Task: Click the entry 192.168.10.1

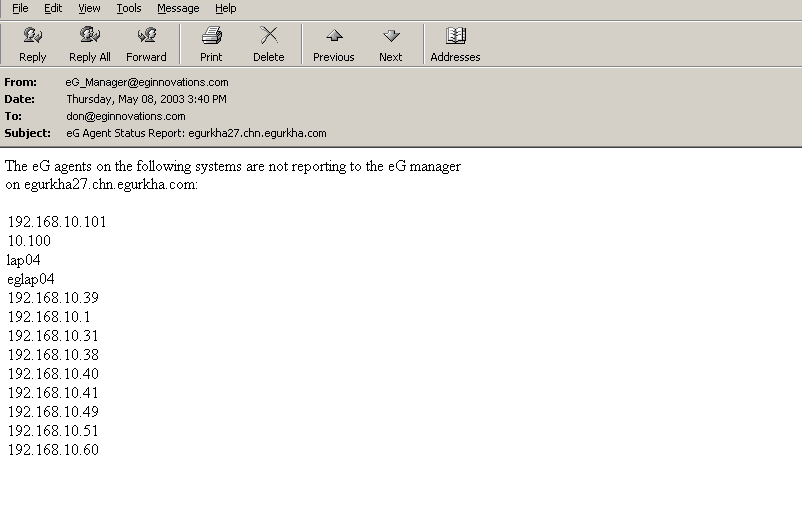Action: point(49,317)
